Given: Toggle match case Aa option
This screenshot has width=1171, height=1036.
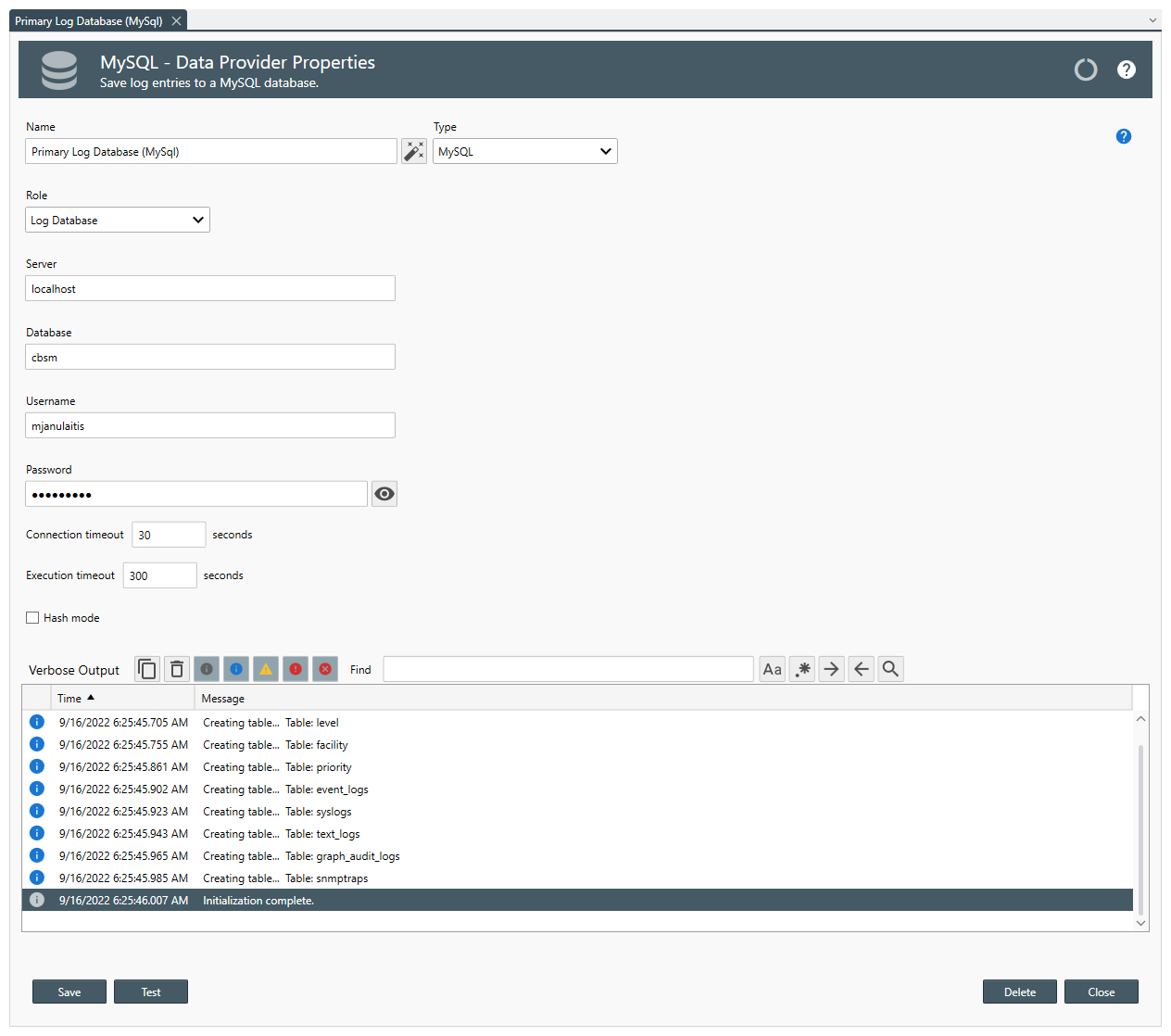Looking at the screenshot, I should 772,669.
